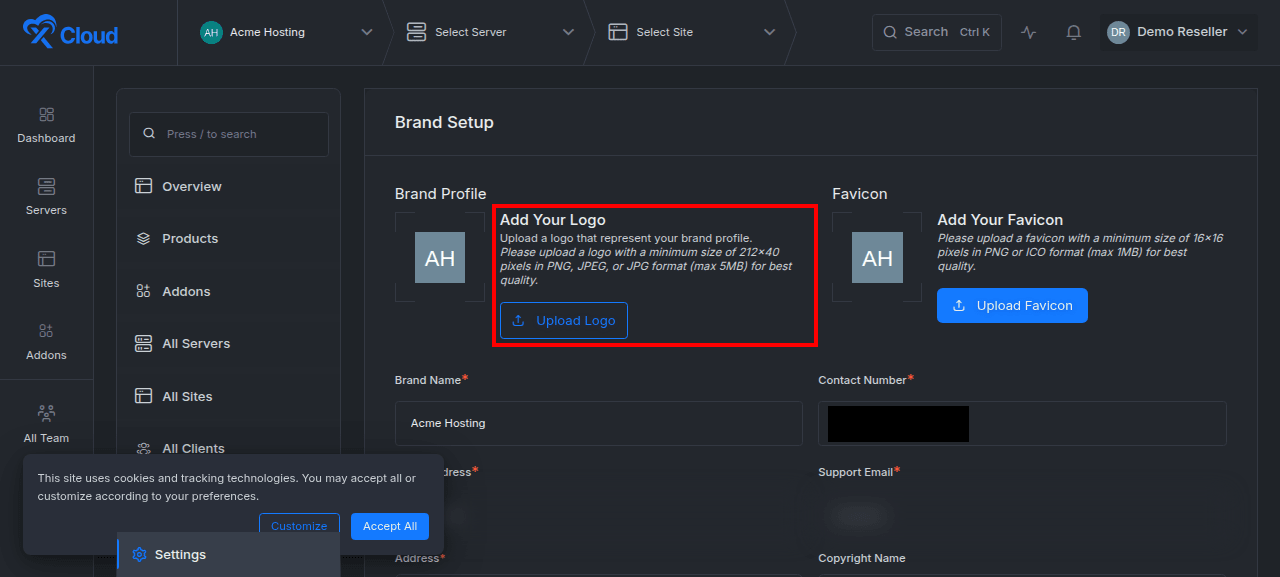Click the DR user avatar
The height and width of the screenshot is (577, 1280).
1118,32
